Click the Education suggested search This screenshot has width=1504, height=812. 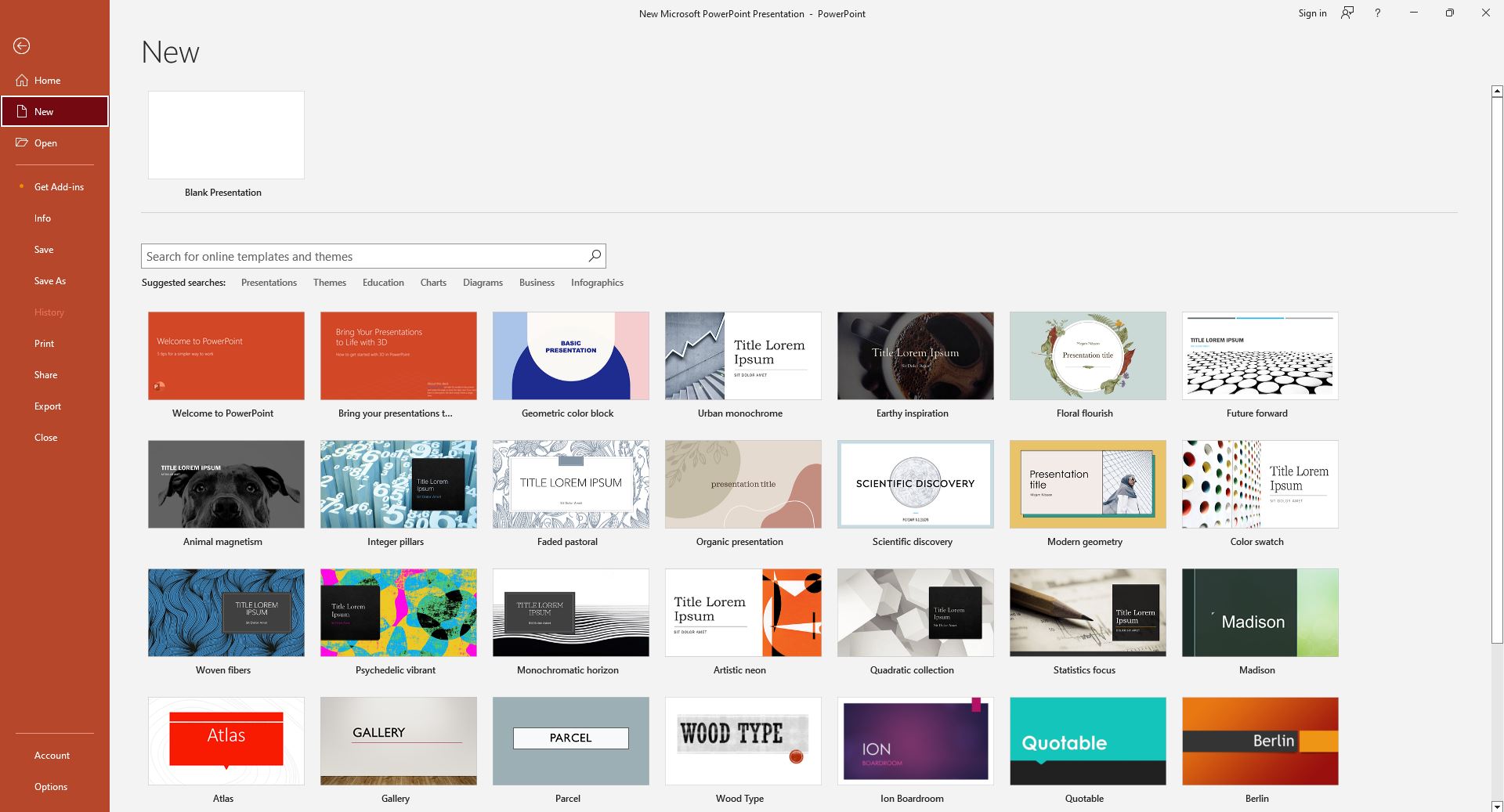click(x=383, y=283)
